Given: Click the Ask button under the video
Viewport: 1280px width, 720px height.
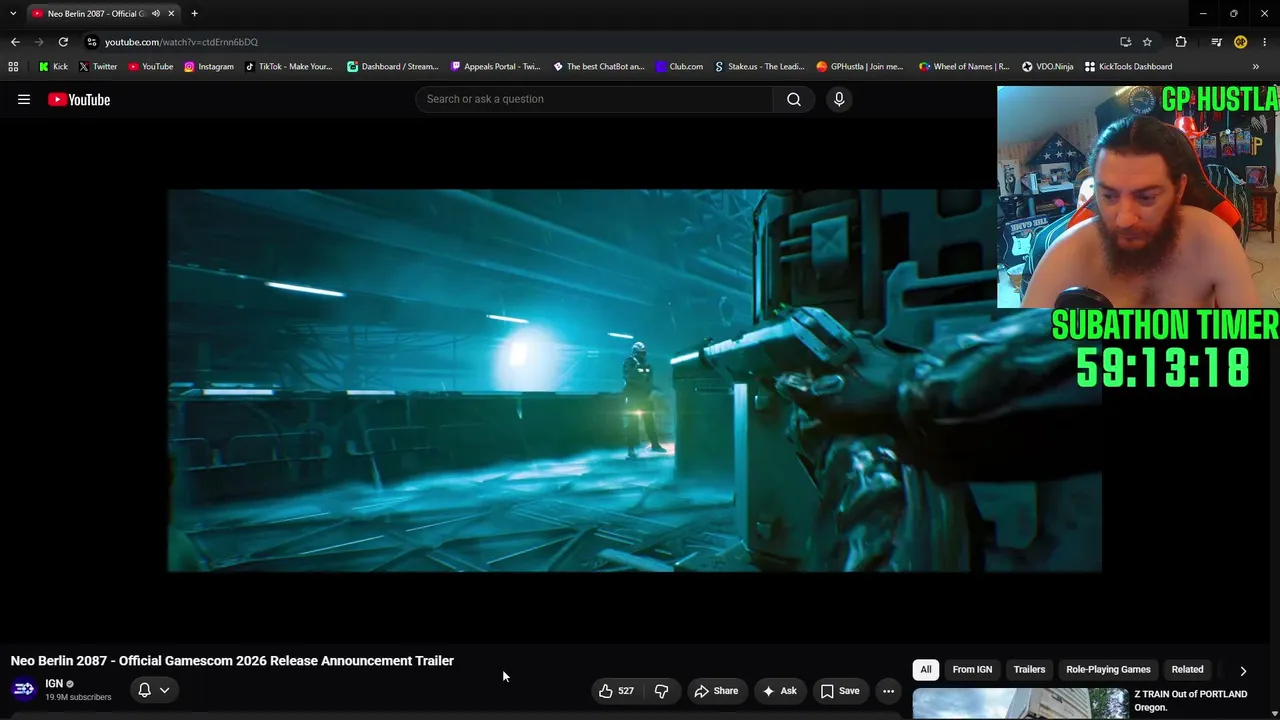Looking at the screenshot, I should point(779,691).
